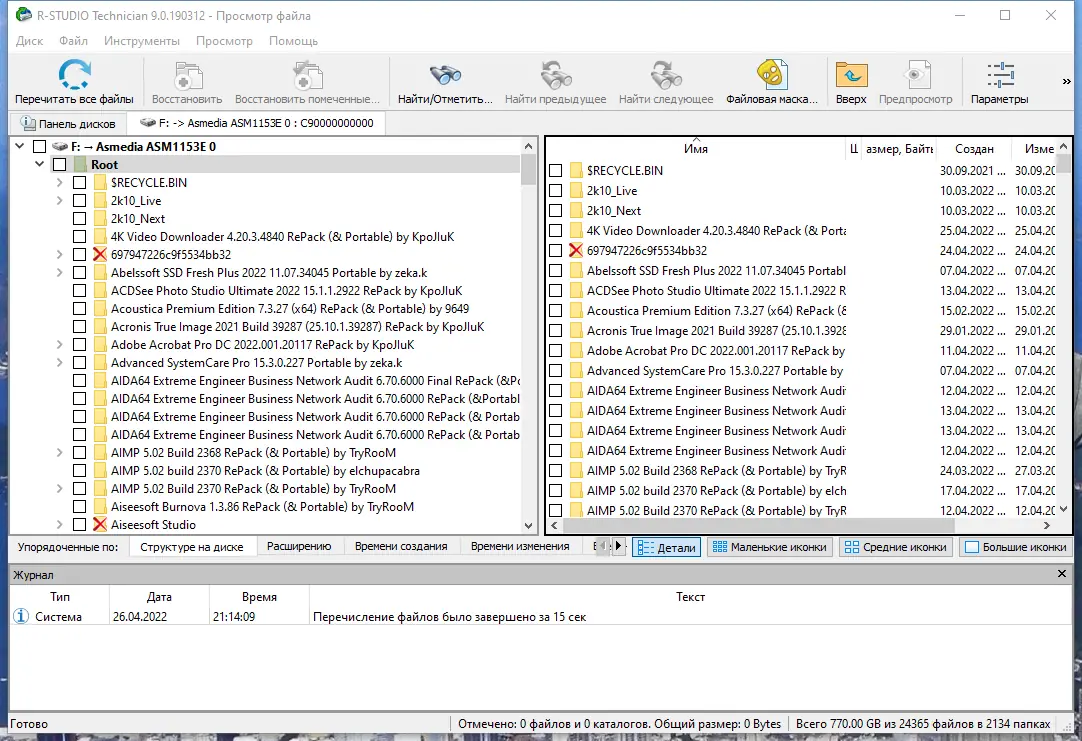Select F: Asmedia ASM1153E 0 tab
Screen dimensions: 1082x741
tap(257, 123)
